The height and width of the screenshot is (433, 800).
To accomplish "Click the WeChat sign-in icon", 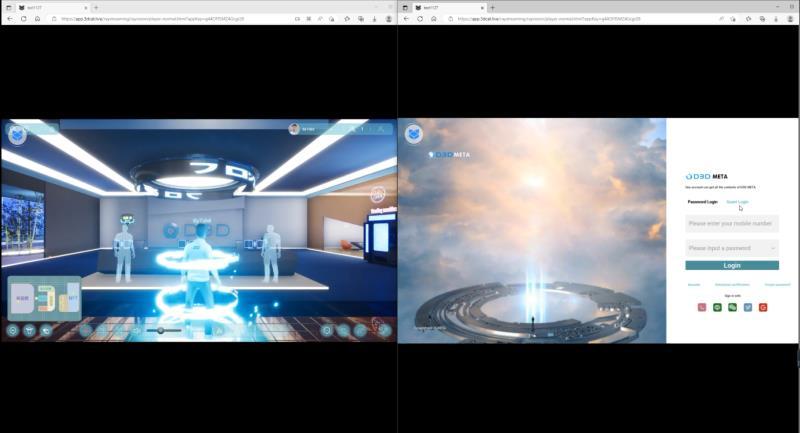I will pyautogui.click(x=732, y=307).
